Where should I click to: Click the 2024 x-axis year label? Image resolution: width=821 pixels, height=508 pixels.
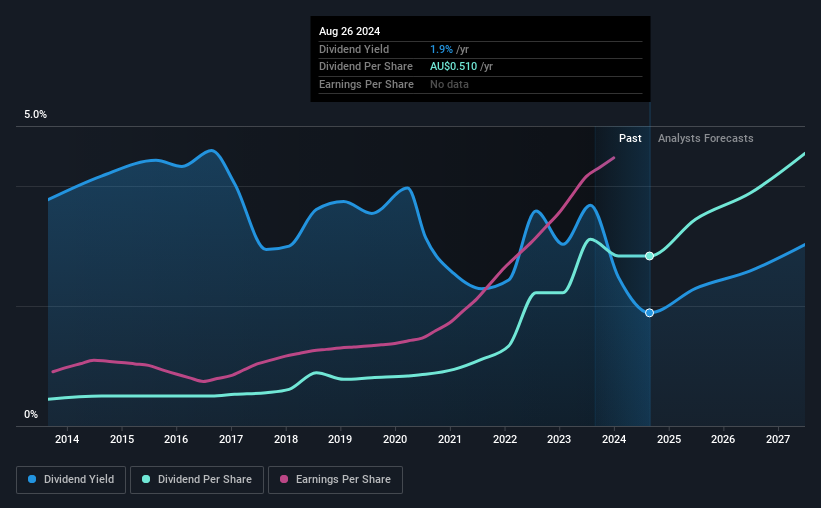click(614, 439)
